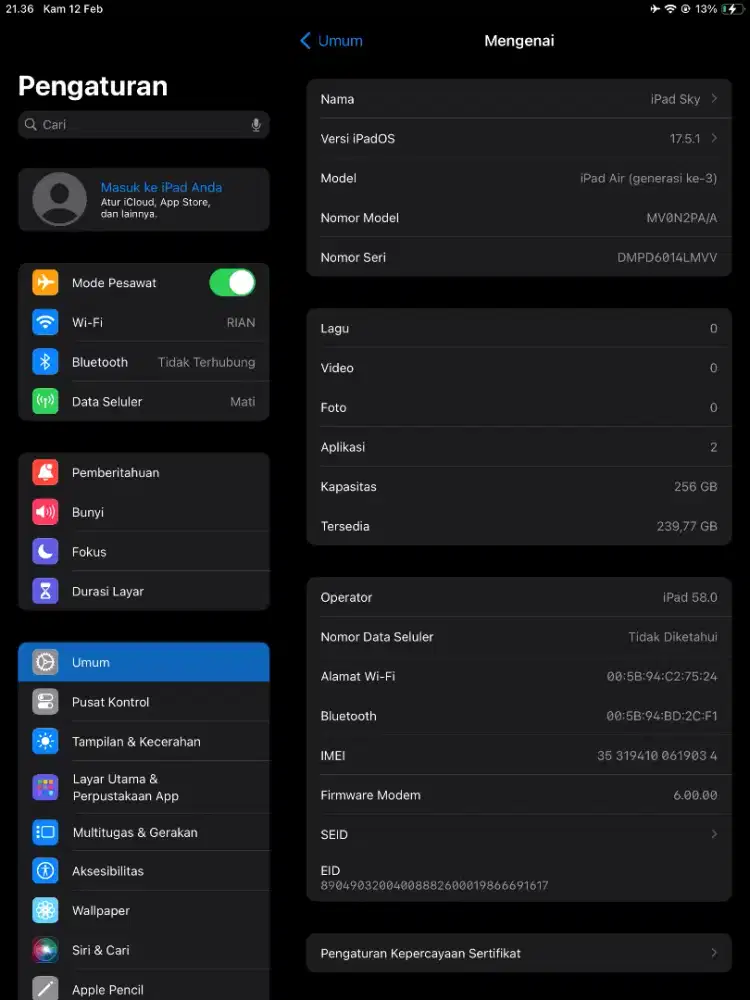The width and height of the screenshot is (750, 1000).
Task: Open the Durasi Layar menu label
Action: click(x=108, y=591)
